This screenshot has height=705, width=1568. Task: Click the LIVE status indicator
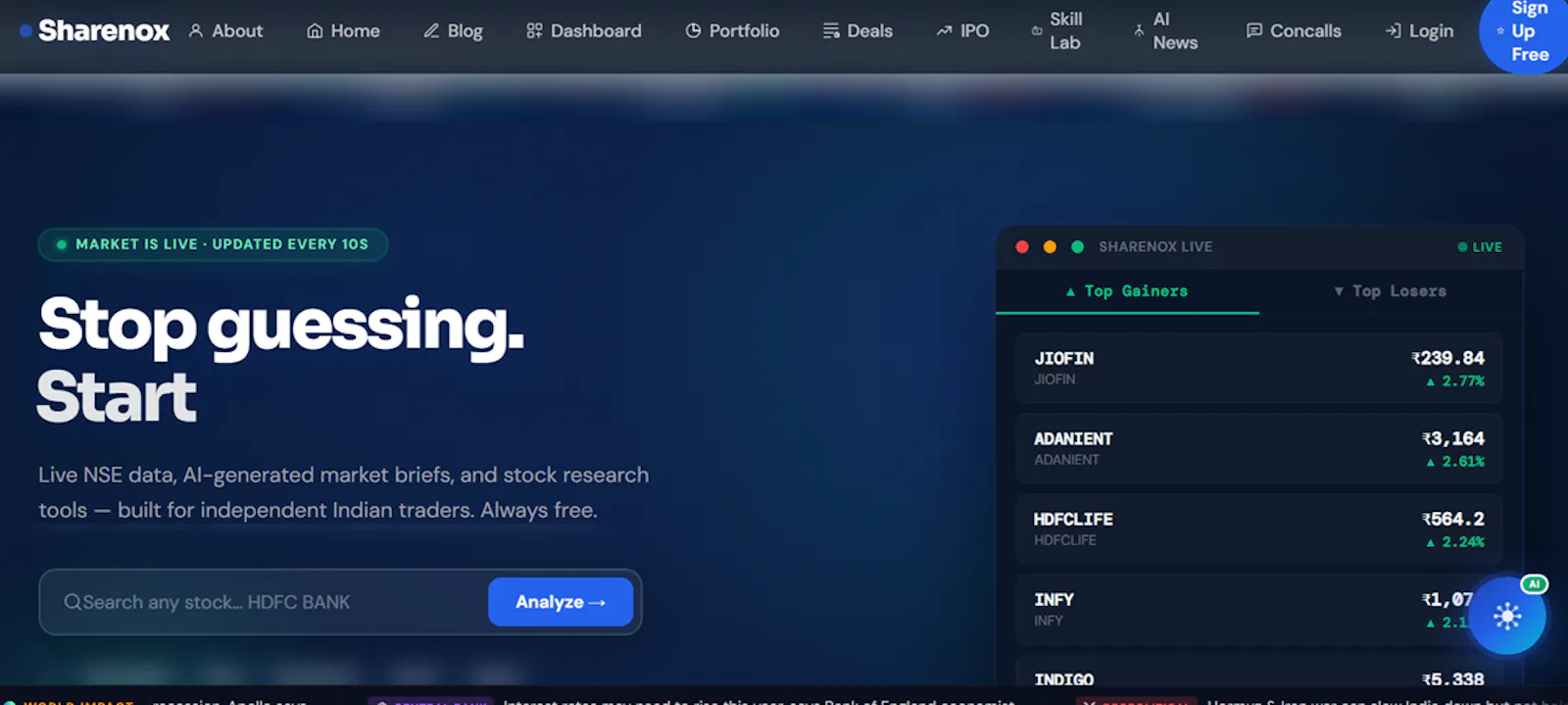click(1480, 247)
